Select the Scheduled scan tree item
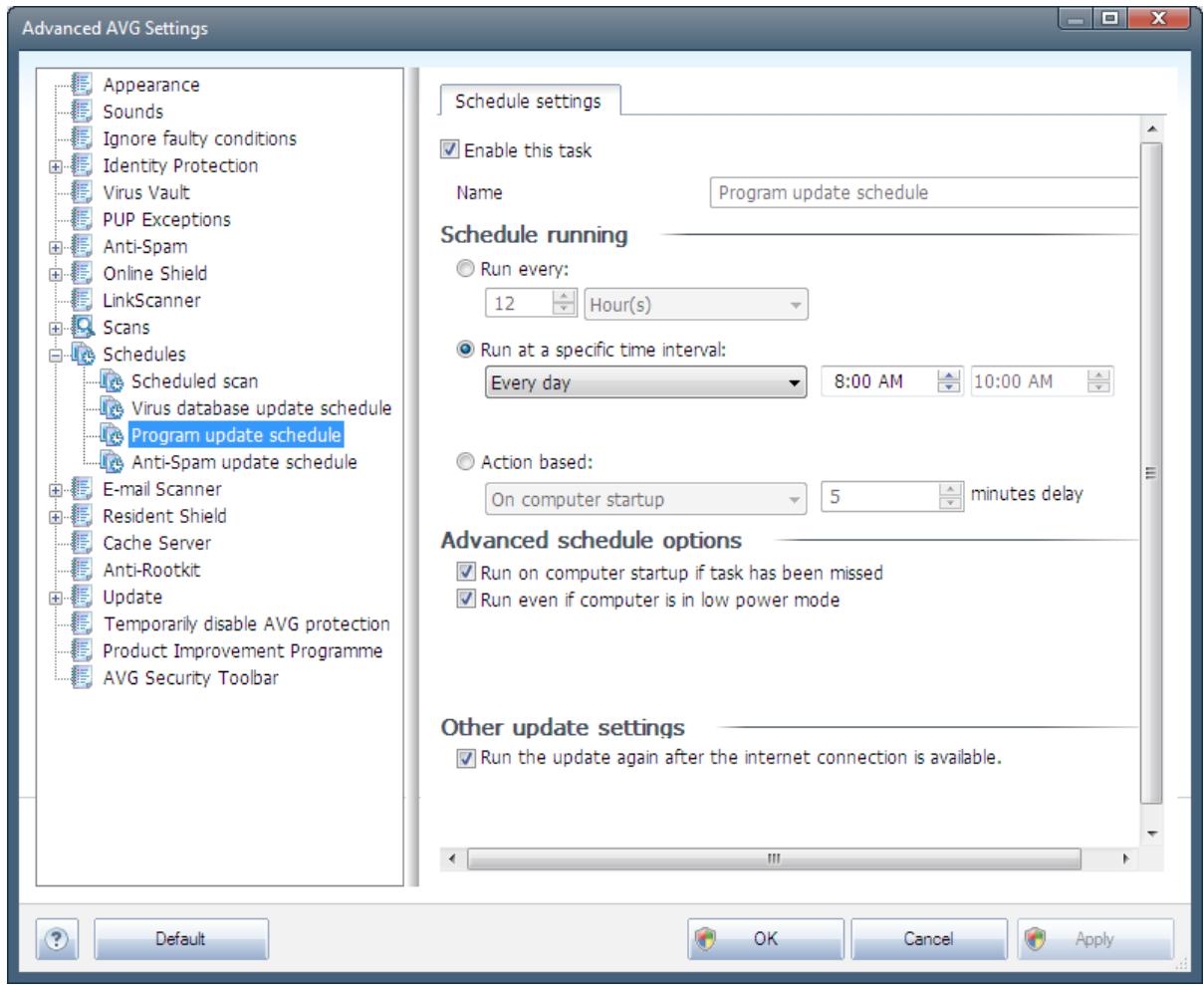1204x985 pixels. pyautogui.click(x=195, y=381)
